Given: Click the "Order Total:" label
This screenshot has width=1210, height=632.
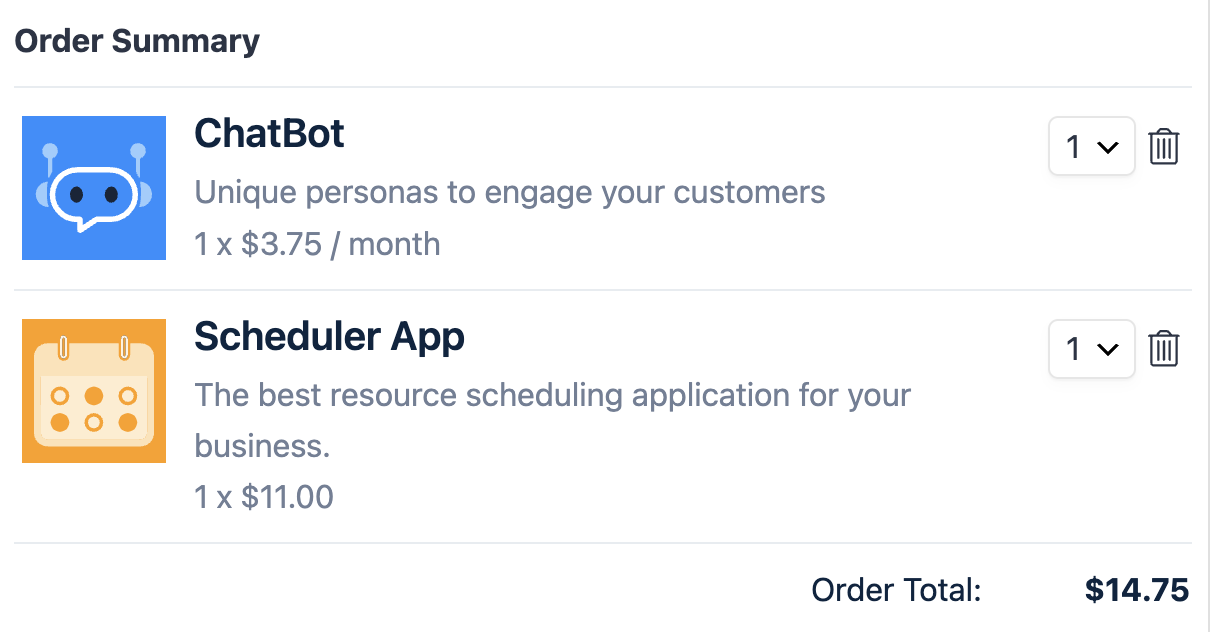Looking at the screenshot, I should [x=896, y=590].
